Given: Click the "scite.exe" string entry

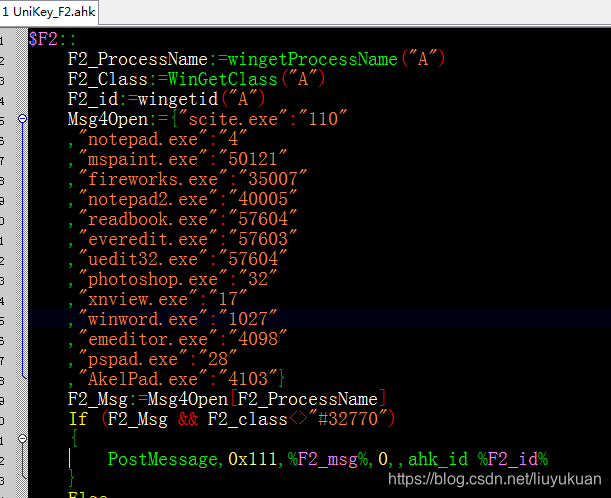Looking at the screenshot, I should pos(233,119).
